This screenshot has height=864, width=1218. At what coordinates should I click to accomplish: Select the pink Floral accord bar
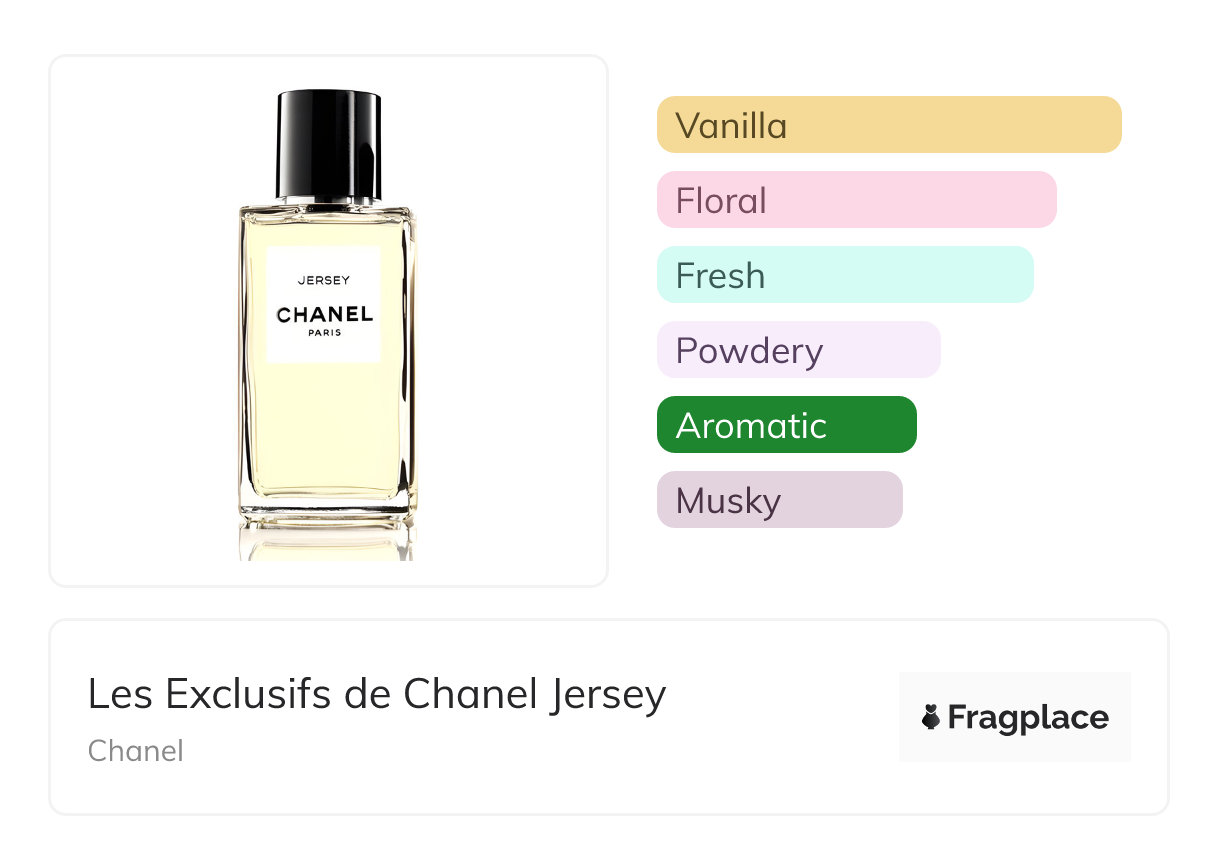click(856, 200)
